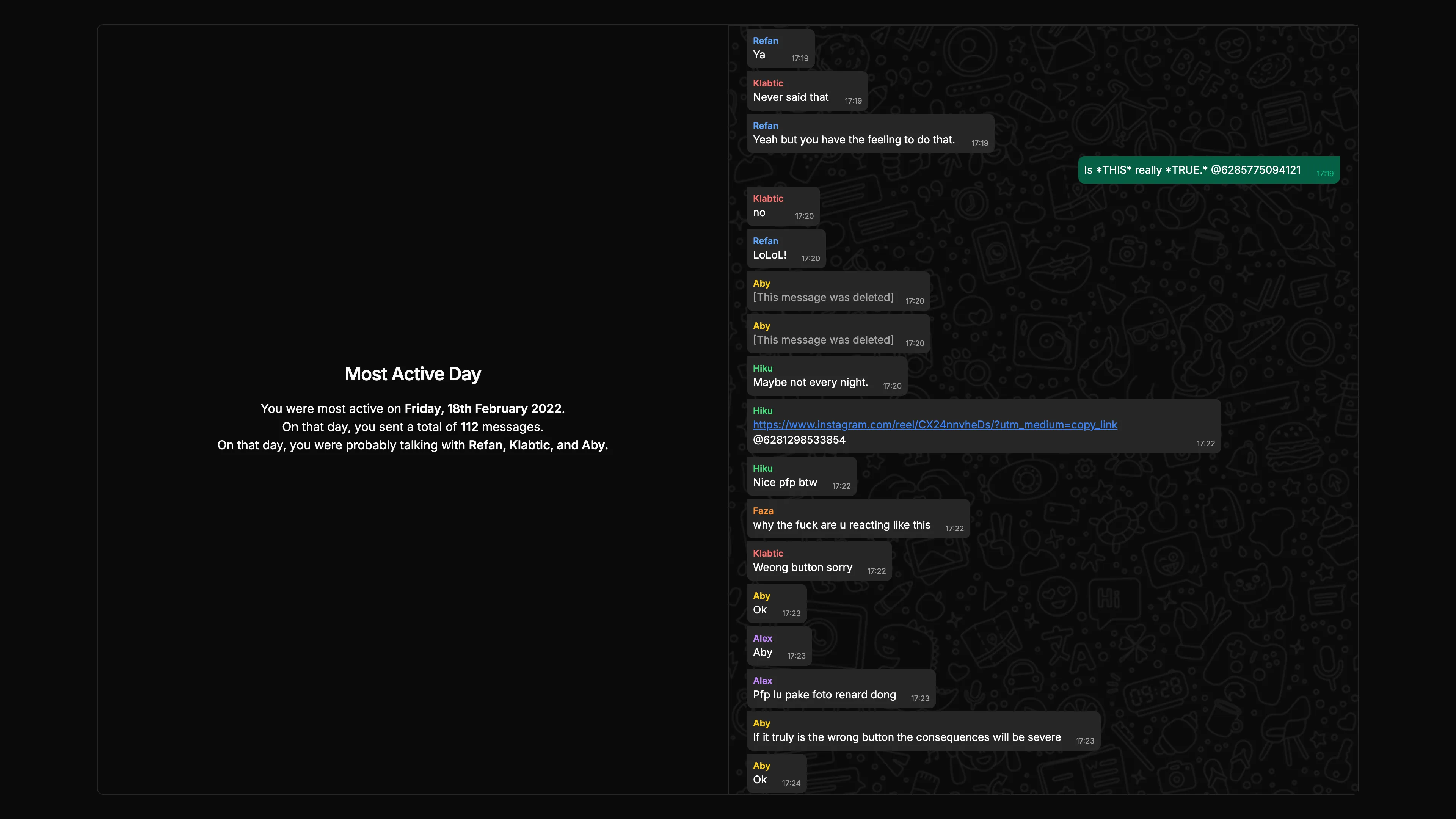Click the @6285775094121 mention in green bubble
Image resolution: width=1456 pixels, height=819 pixels.
1255,170
